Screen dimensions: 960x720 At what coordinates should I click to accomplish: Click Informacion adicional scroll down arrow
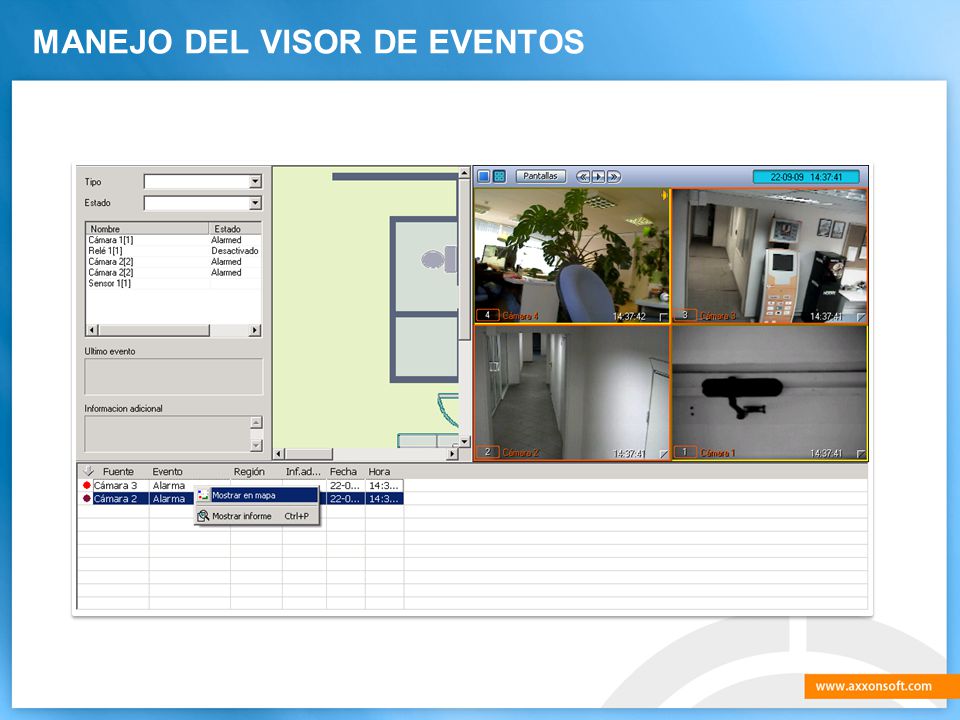pos(257,445)
